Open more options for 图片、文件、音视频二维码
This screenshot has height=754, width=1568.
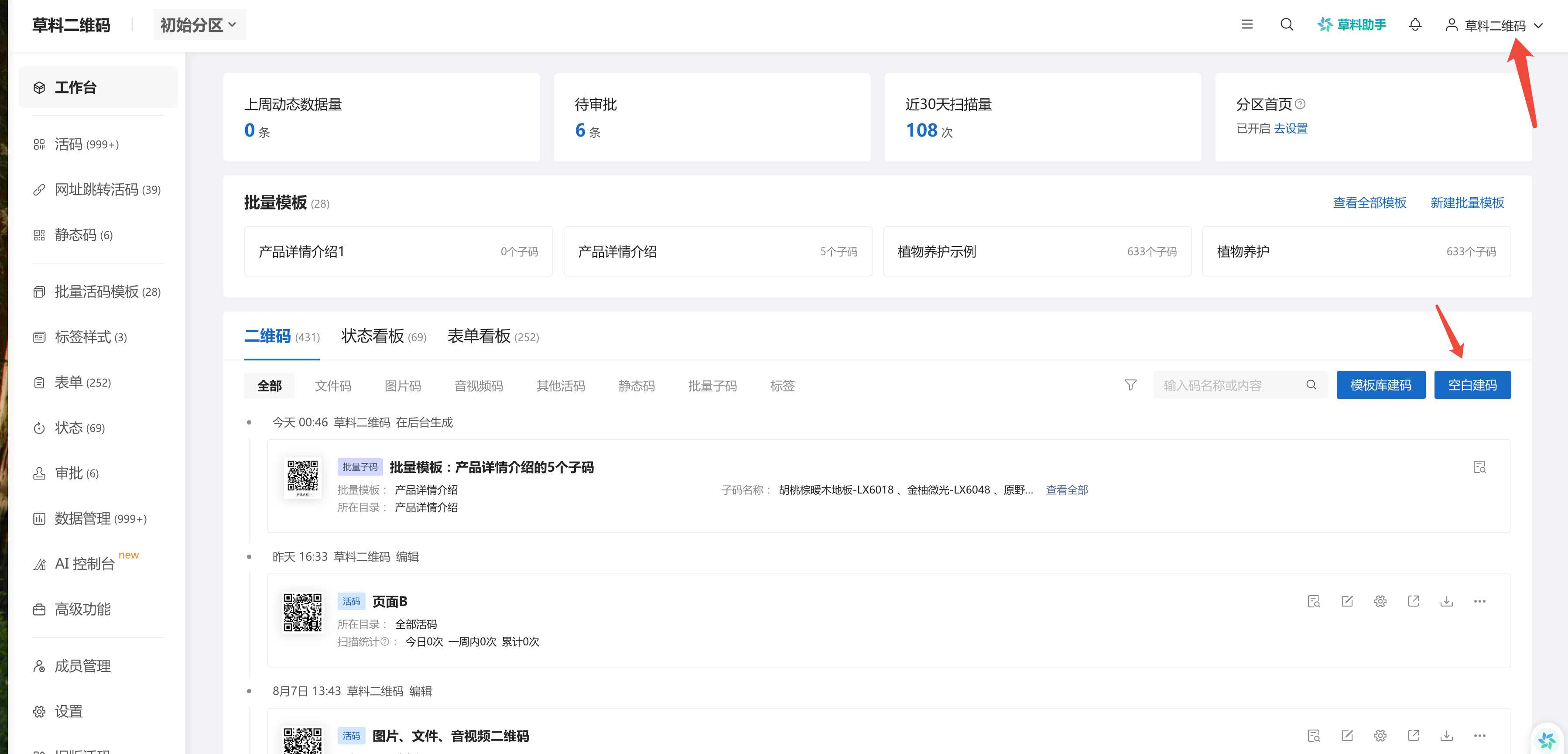click(x=1480, y=736)
